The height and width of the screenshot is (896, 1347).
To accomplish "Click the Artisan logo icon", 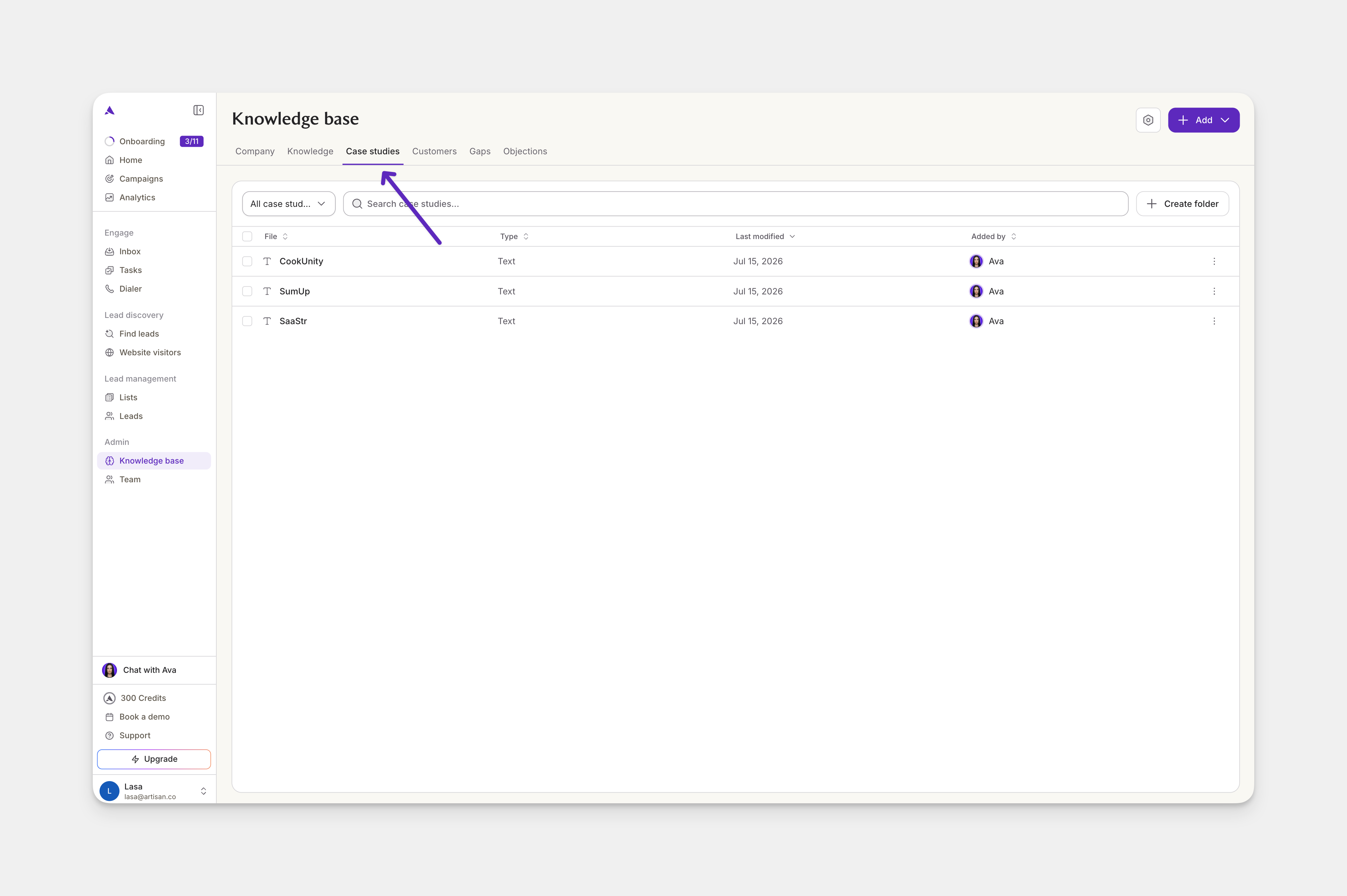I will tap(110, 110).
